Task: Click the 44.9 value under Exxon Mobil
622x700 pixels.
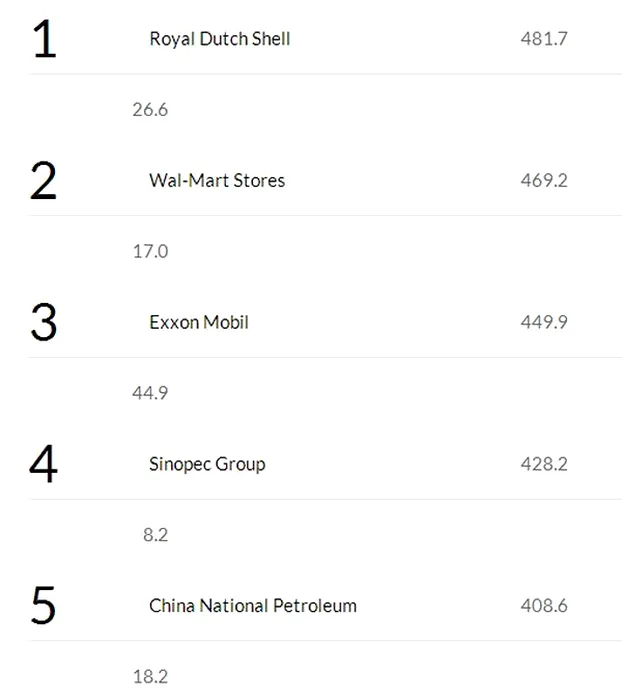Action: pos(150,393)
